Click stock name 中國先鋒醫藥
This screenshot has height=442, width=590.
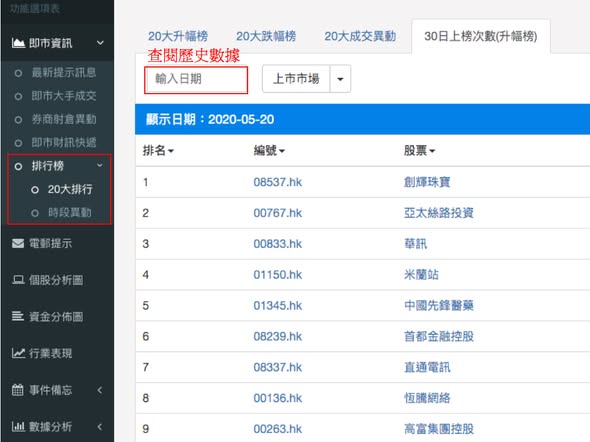pyautogui.click(x=439, y=305)
